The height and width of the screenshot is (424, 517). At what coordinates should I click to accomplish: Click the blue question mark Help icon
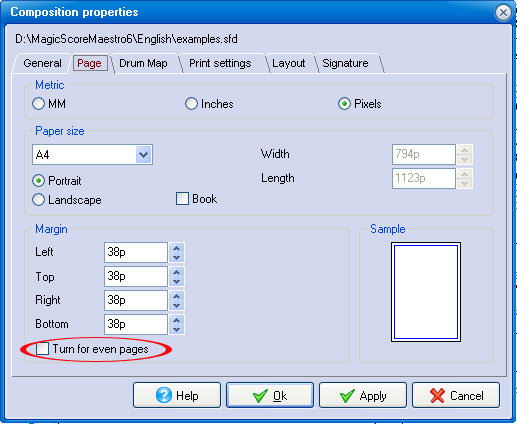(x=164, y=396)
